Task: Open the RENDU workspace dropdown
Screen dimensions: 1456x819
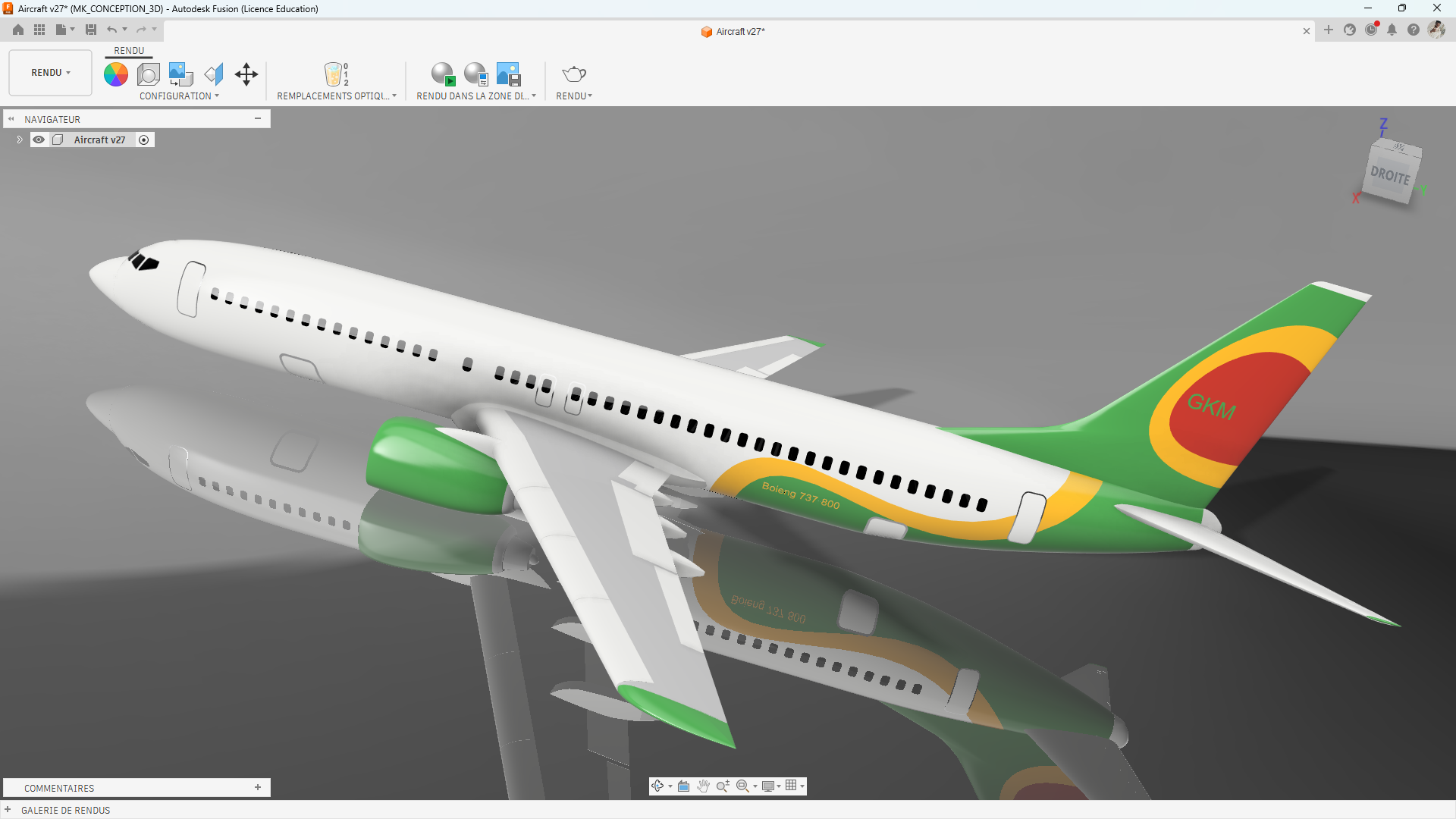Action: tap(51, 73)
